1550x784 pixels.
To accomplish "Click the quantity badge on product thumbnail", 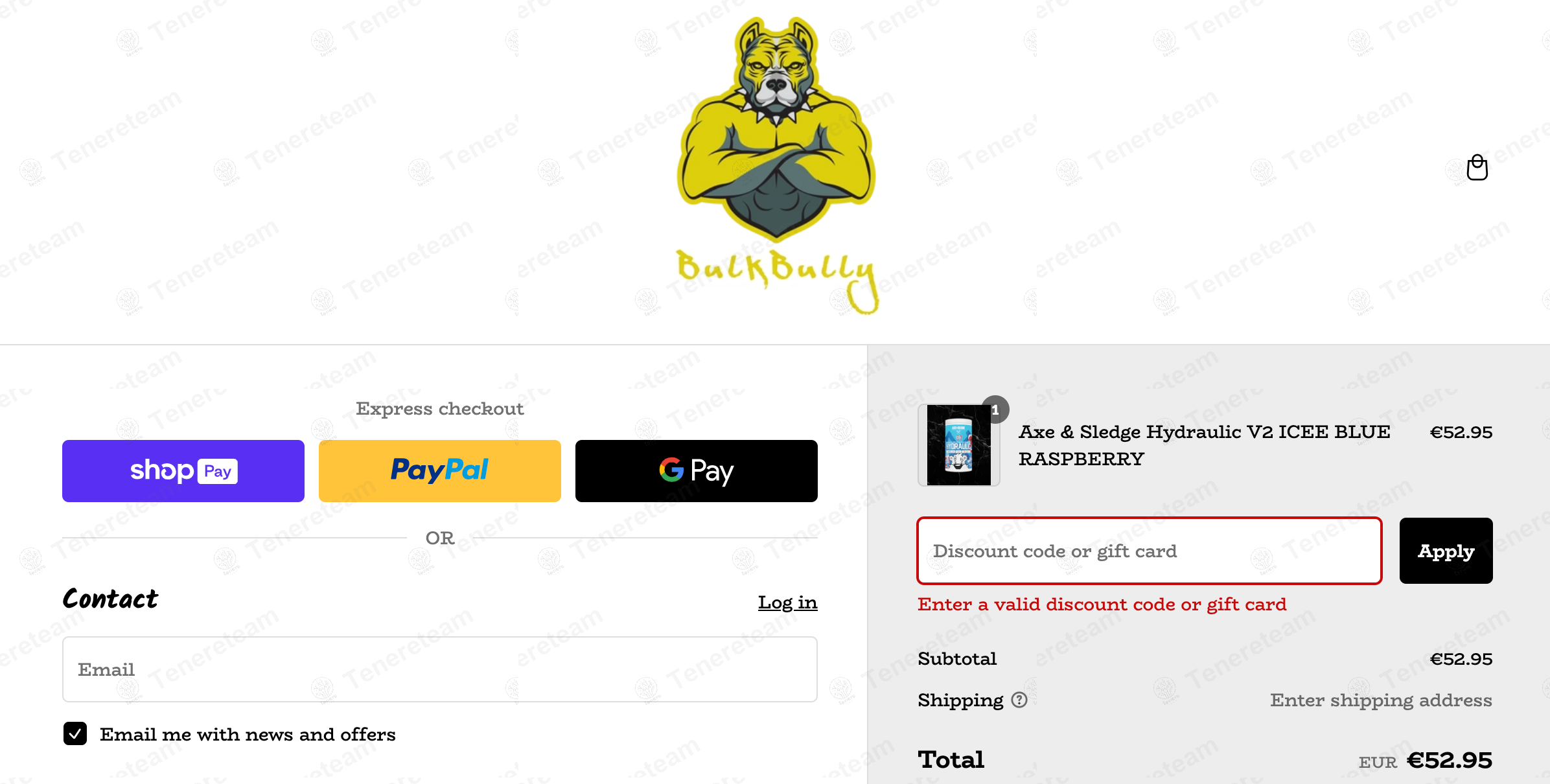I will [995, 409].
